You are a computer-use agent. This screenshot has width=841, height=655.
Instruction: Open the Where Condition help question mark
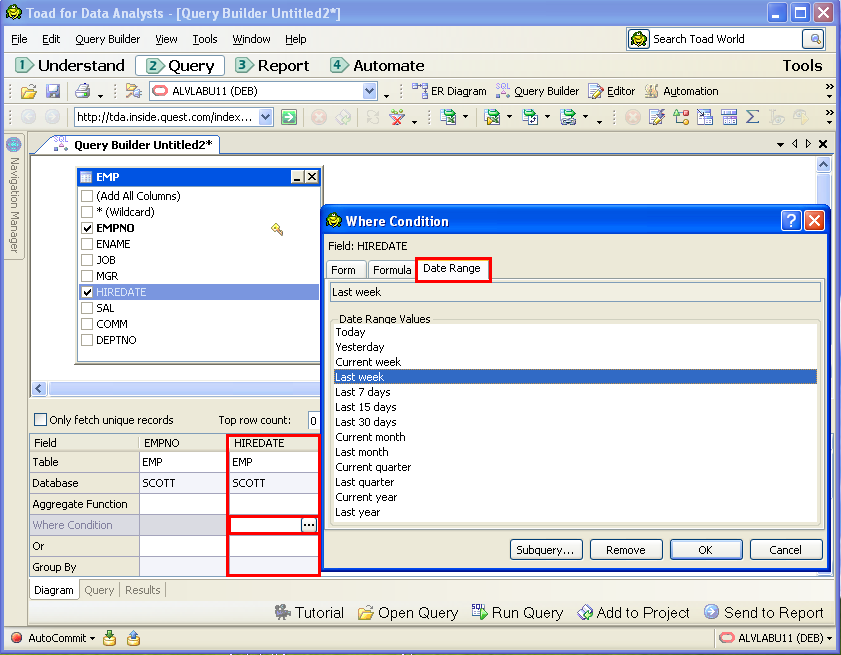(791, 220)
